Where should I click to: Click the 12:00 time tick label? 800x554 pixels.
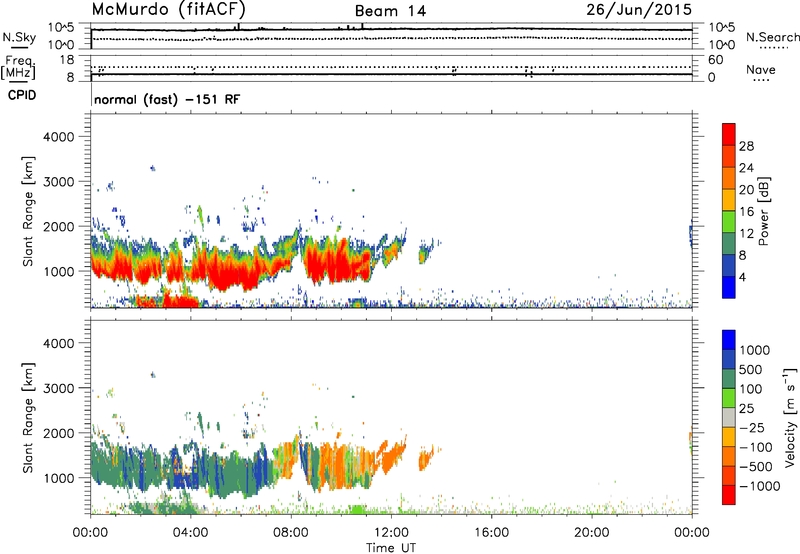pos(391,533)
